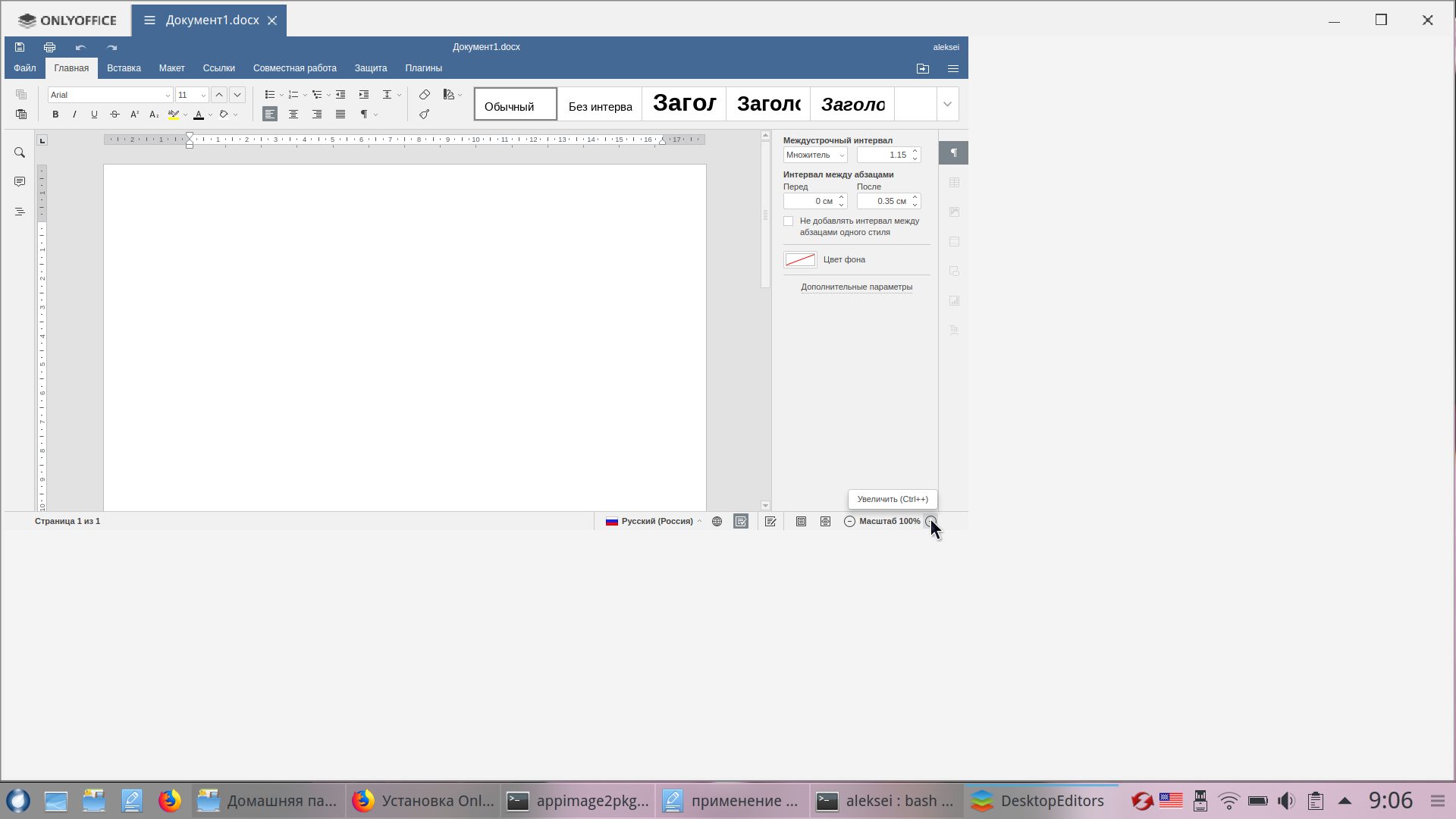Click the print icon in header
Image resolution: width=1456 pixels, height=819 pixels.
[x=49, y=47]
